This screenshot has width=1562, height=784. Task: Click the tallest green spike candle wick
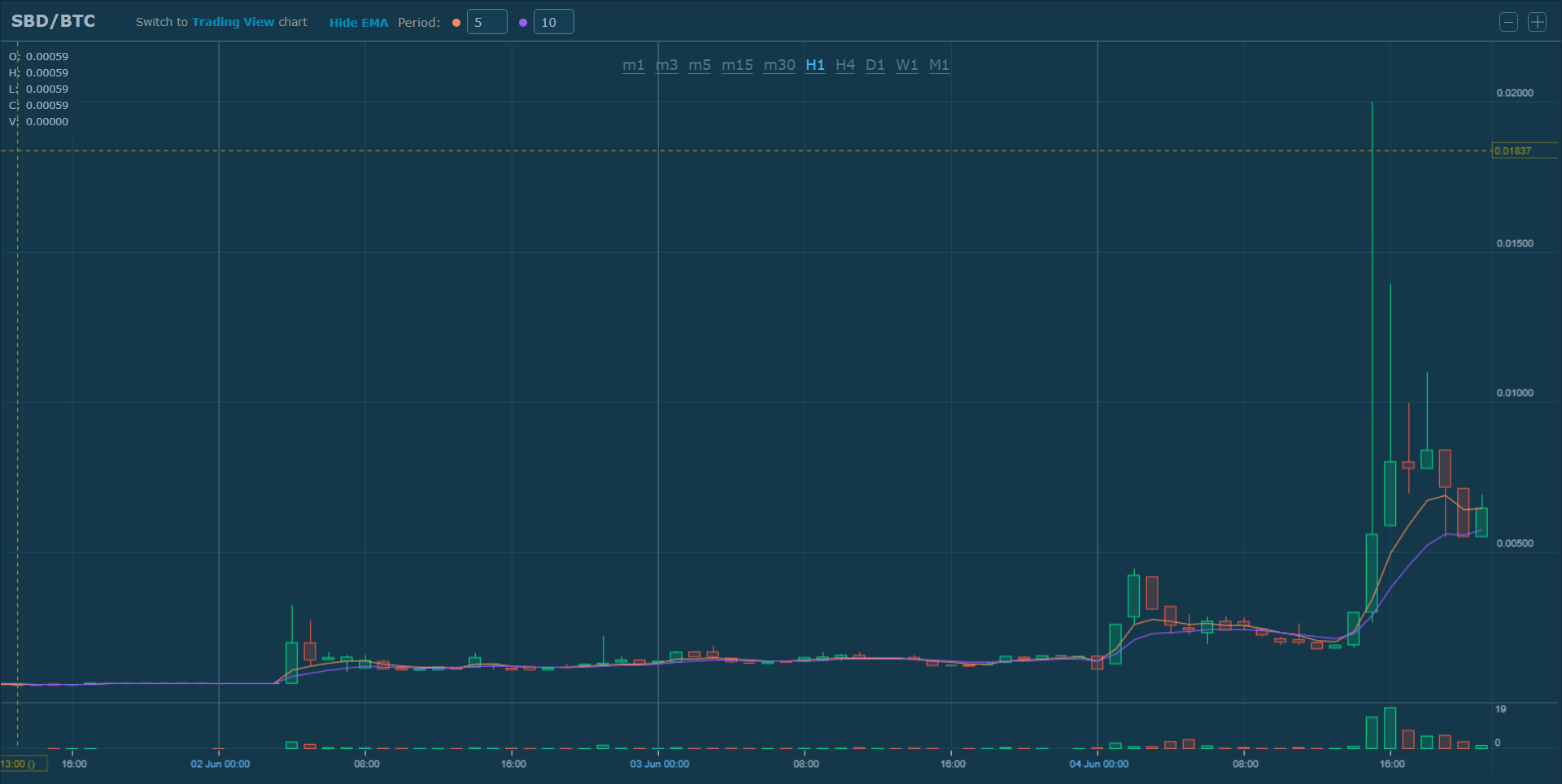1372,317
